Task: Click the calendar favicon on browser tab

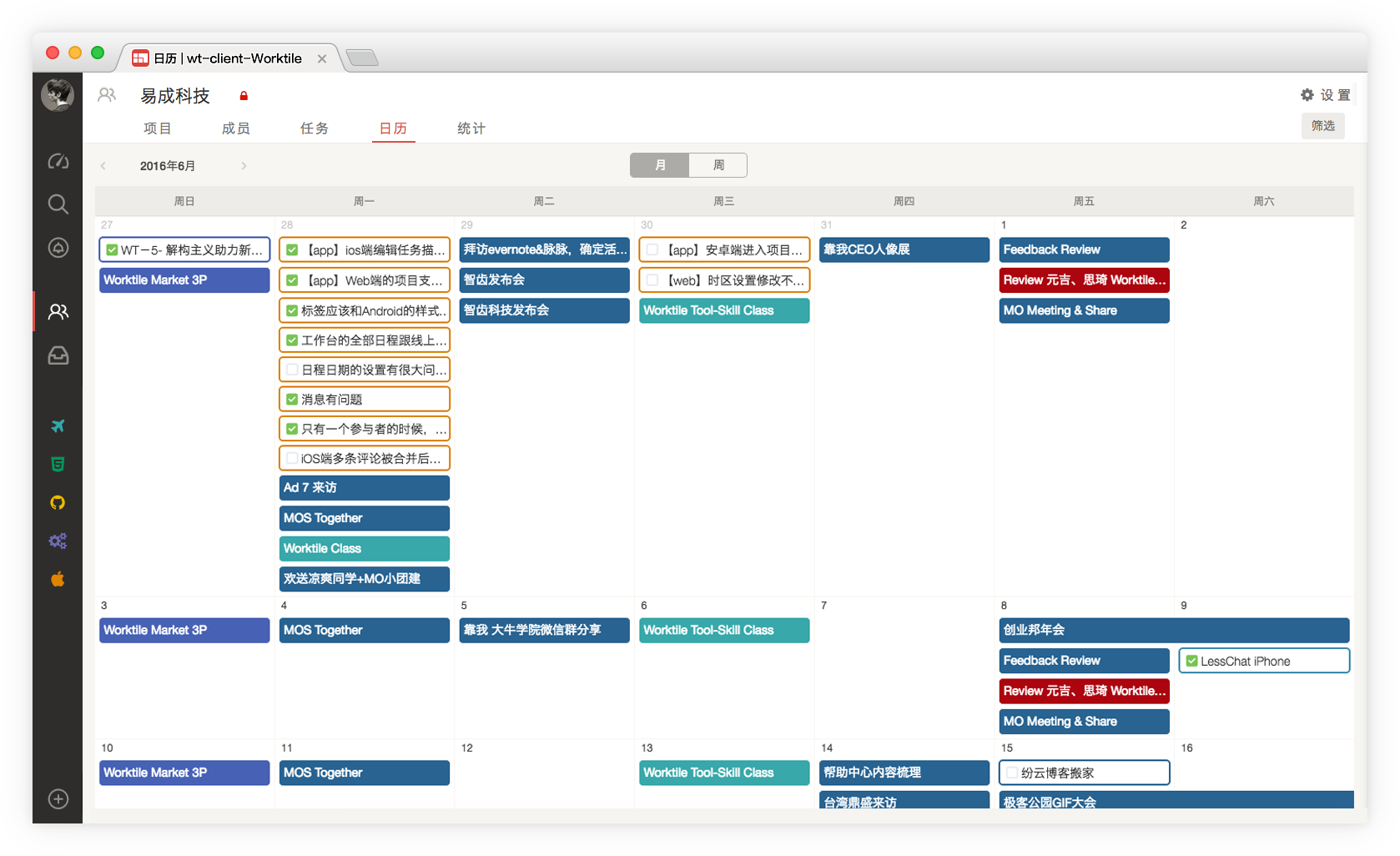Action: click(x=140, y=58)
